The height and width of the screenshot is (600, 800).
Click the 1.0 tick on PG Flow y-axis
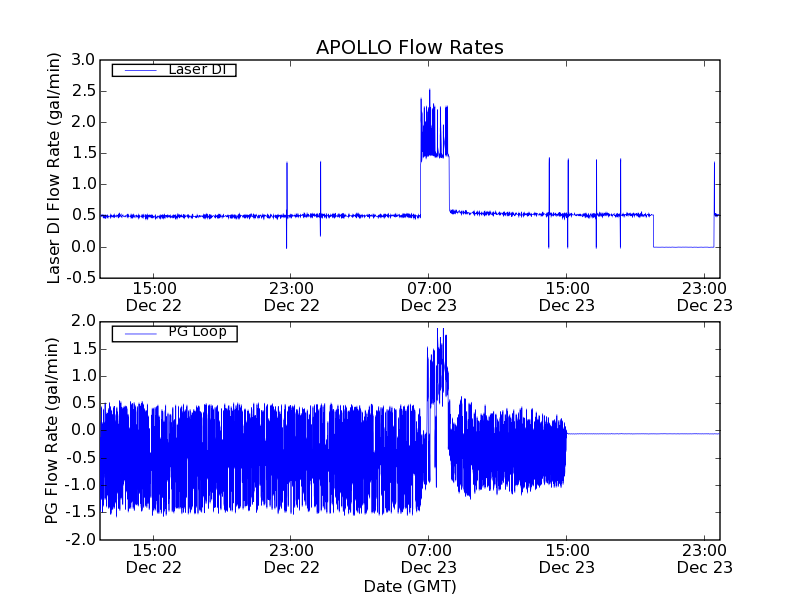click(x=83, y=376)
